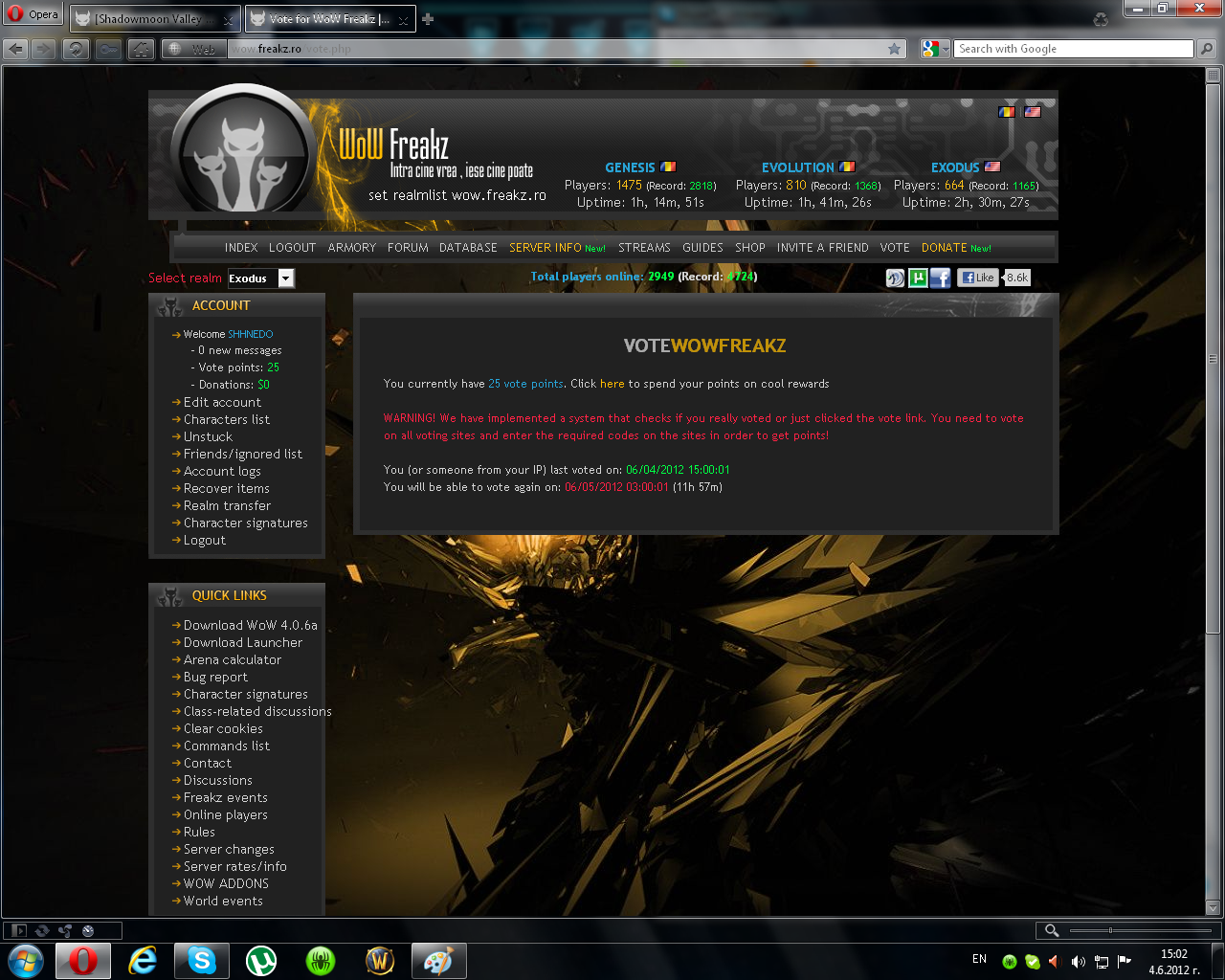Open the World of Warcraft taskbar icon

tap(380, 961)
